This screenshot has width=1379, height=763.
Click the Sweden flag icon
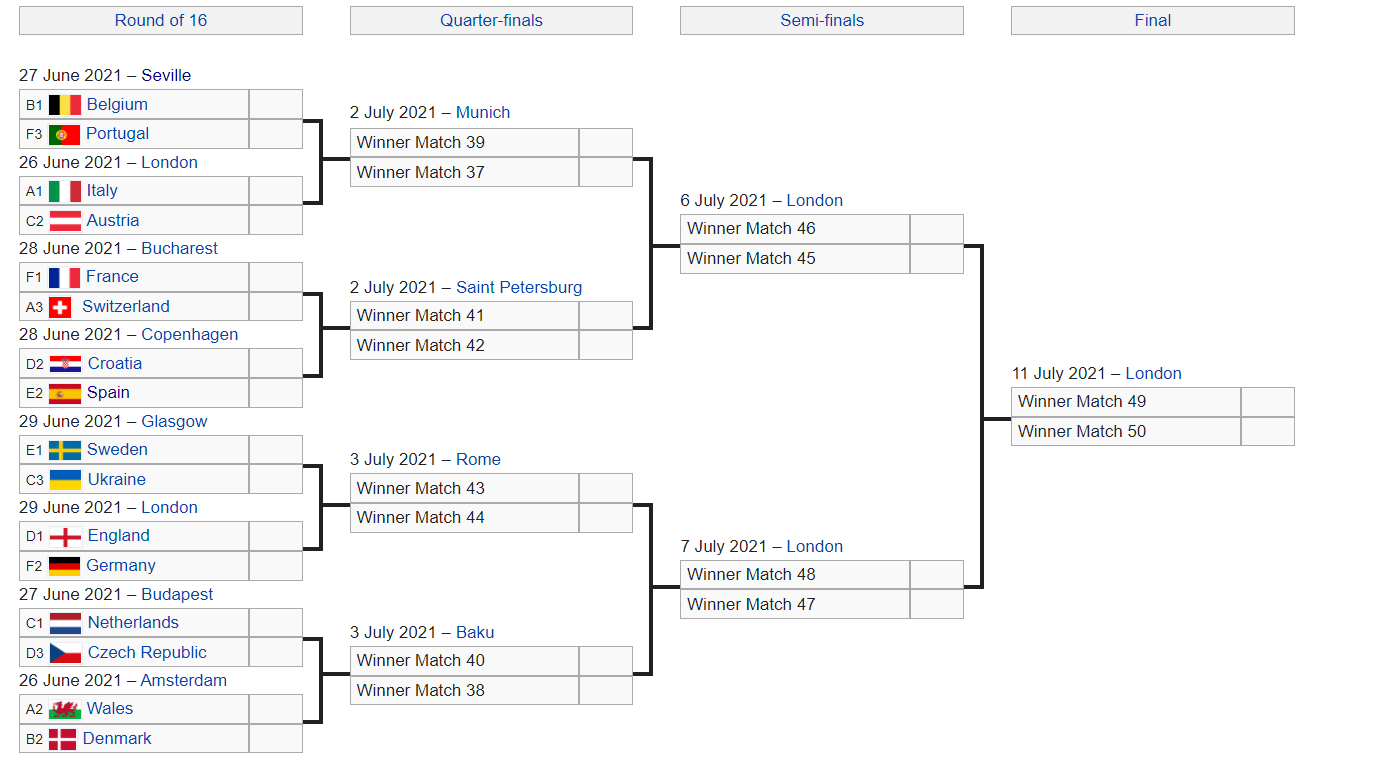(x=65, y=450)
